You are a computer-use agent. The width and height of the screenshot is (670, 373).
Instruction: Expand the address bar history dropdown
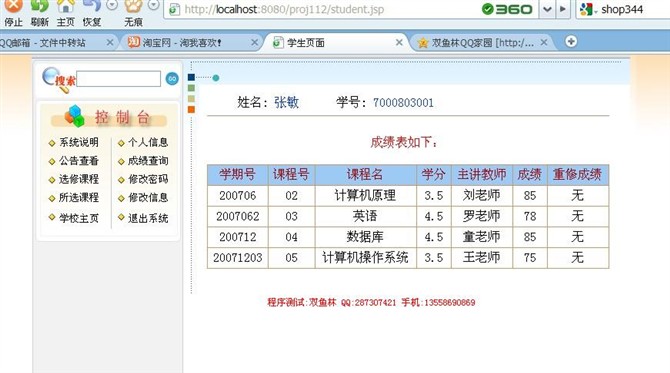[x=547, y=9]
